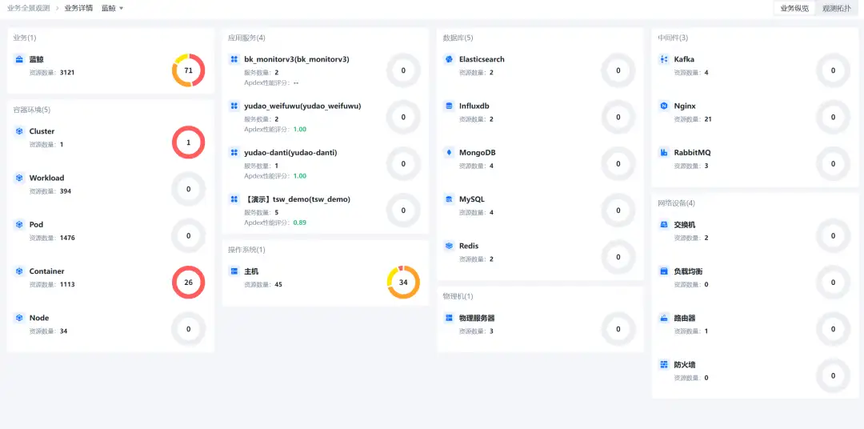Click the Container cube icon
864x429 pixels.
[19, 271]
